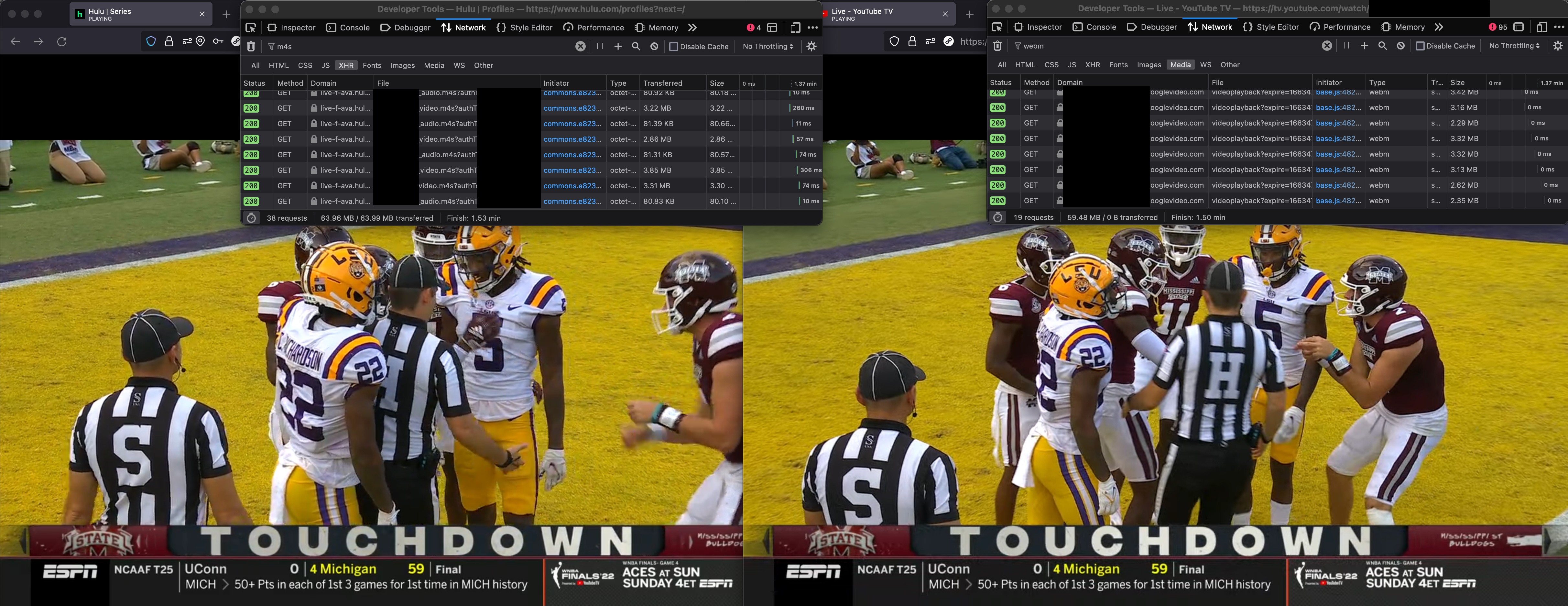Switch to Console tab in YouTube TV DevTools
Viewport: 1568px width, 606px height.
(1094, 27)
